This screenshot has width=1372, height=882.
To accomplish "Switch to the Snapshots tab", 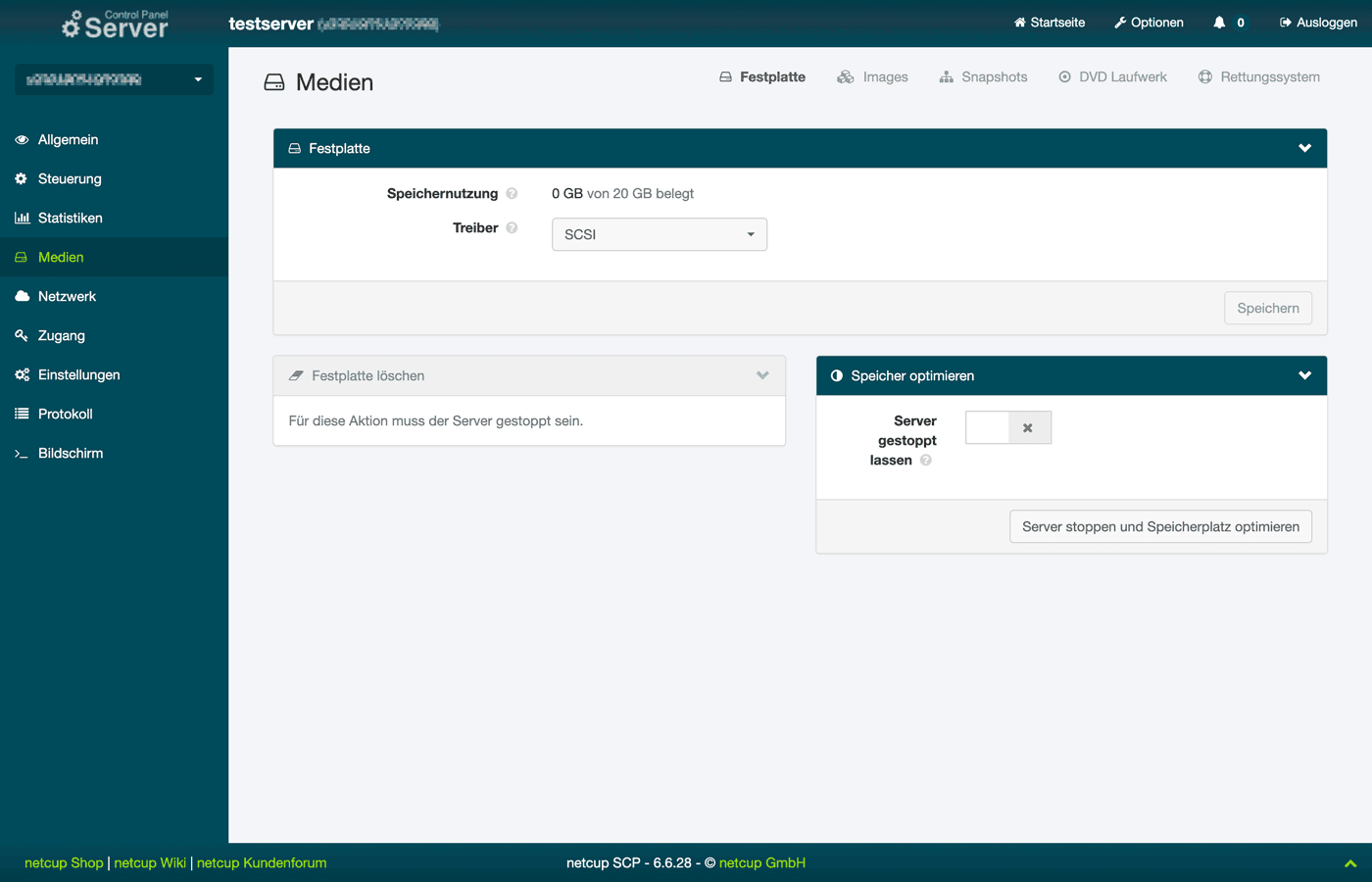I will [x=983, y=77].
